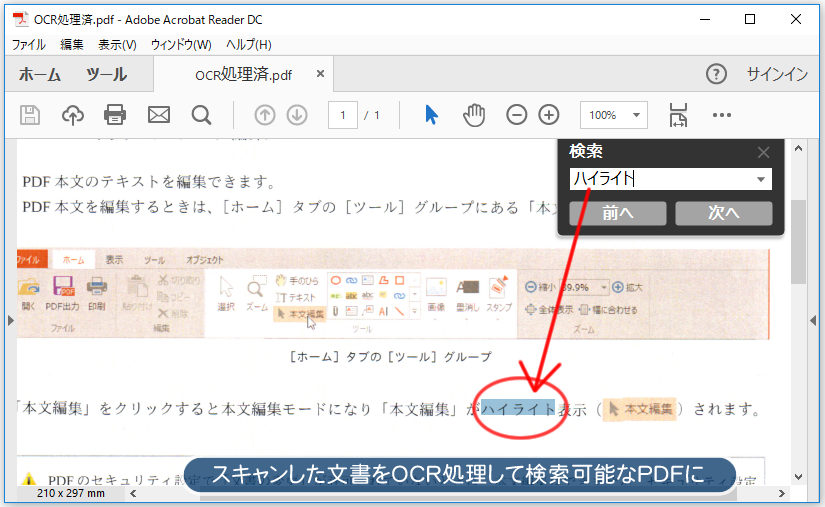
Task: Minimize the Acrobat Reader window
Action: 705,19
